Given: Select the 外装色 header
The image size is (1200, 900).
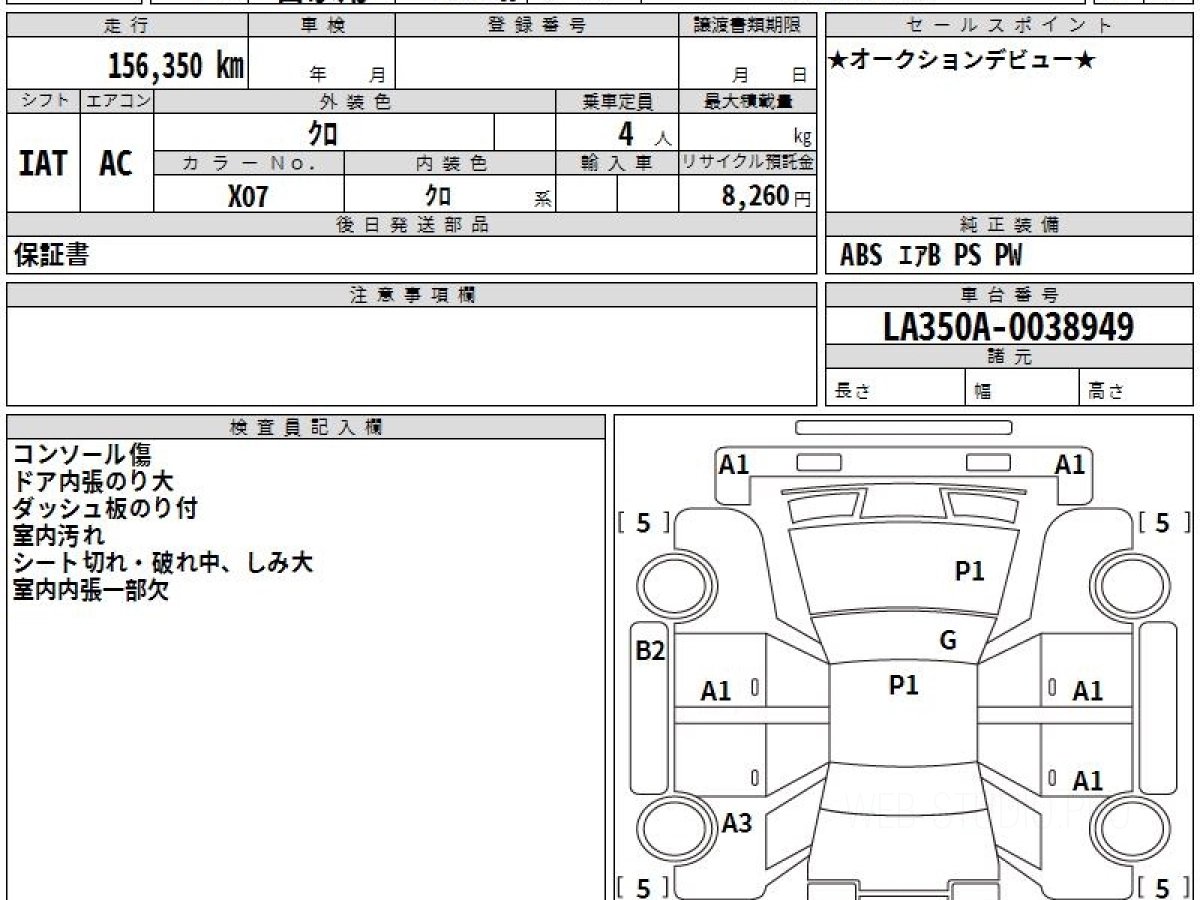Looking at the screenshot, I should pyautogui.click(x=355, y=101).
